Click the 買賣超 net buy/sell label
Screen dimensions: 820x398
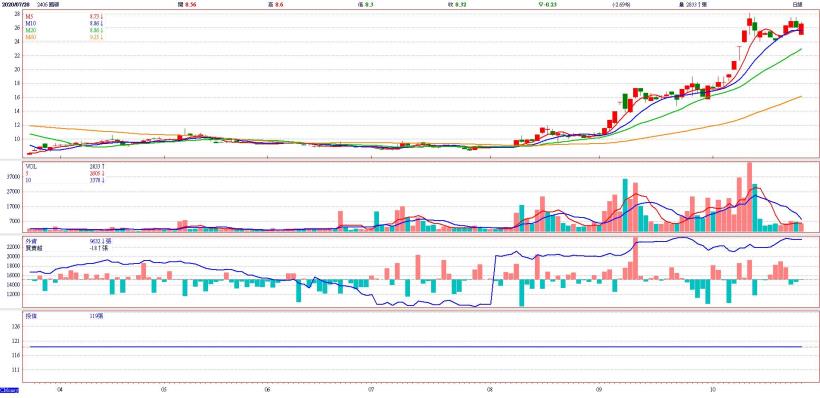pos(33,248)
